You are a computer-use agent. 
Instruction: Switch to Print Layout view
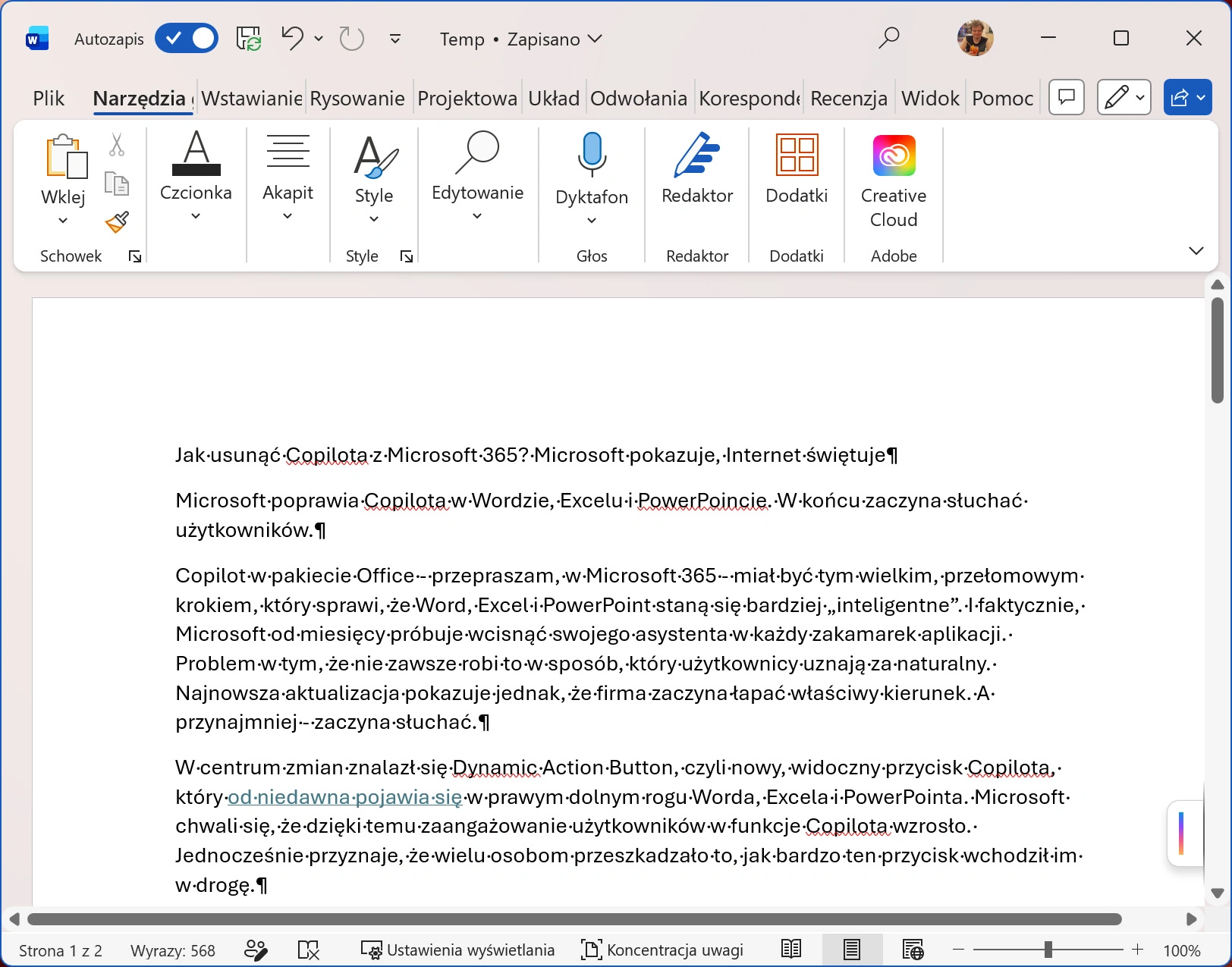coord(852,950)
